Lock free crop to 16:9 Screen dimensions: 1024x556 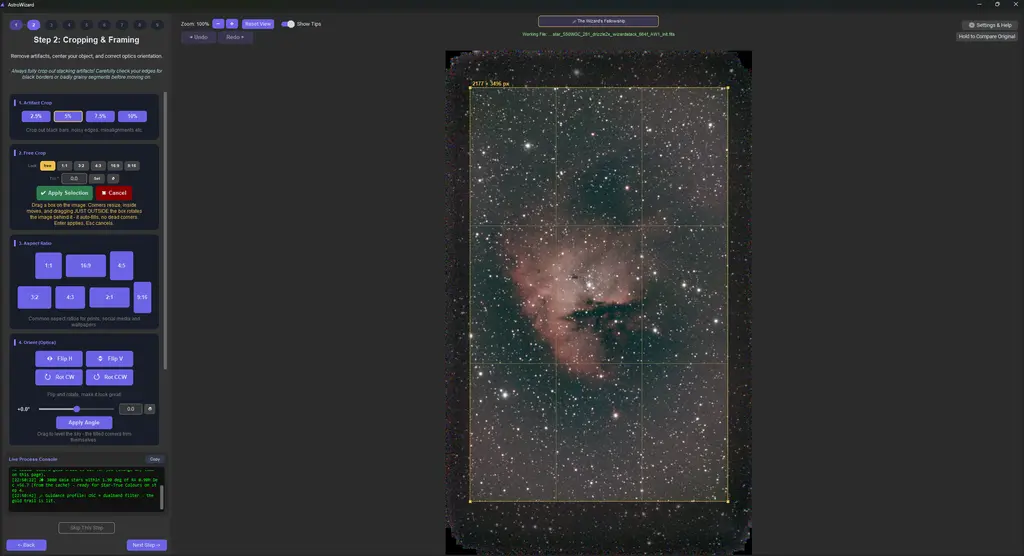115,166
